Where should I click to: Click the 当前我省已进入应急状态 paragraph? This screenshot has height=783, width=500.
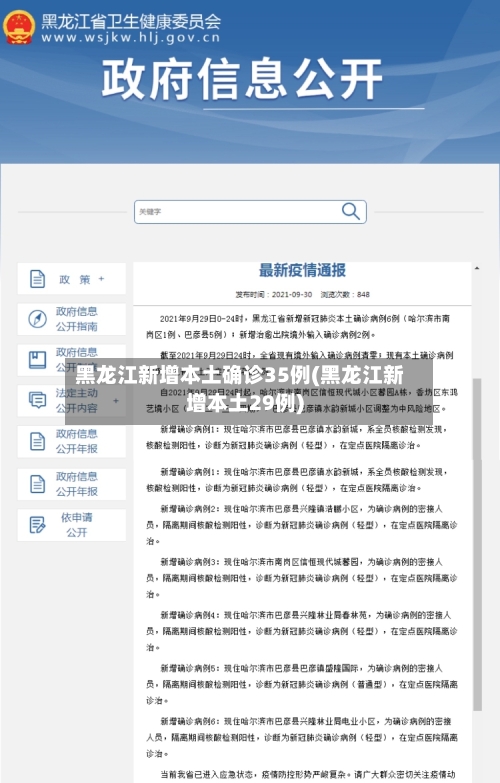coord(308,775)
